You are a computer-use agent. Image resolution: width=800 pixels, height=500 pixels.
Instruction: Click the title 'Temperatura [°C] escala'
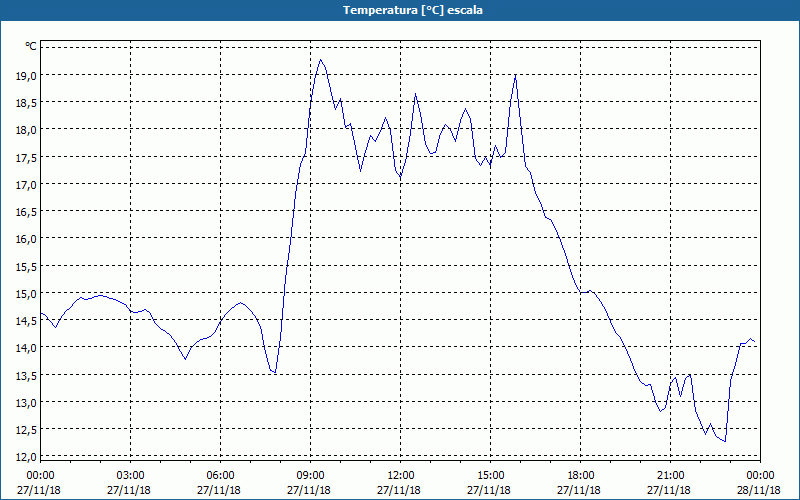coord(413,10)
